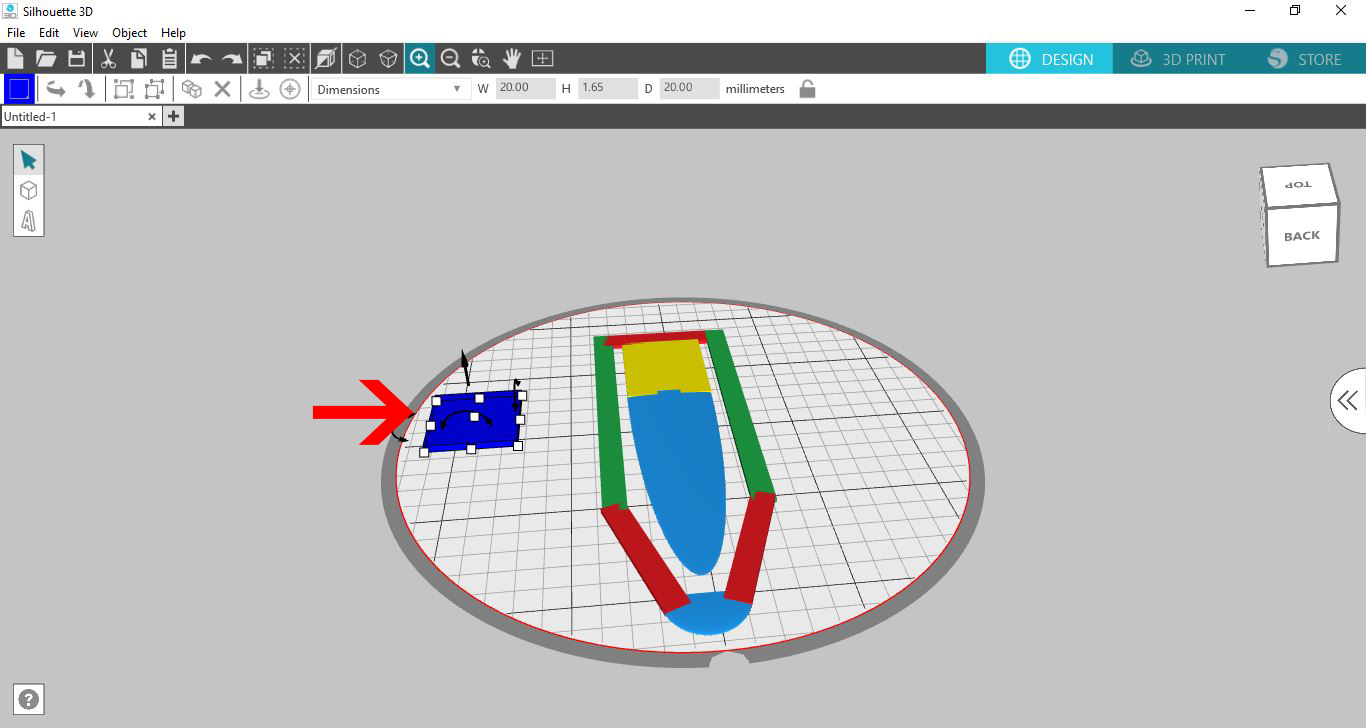Click the millimeters unit label

click(755, 89)
